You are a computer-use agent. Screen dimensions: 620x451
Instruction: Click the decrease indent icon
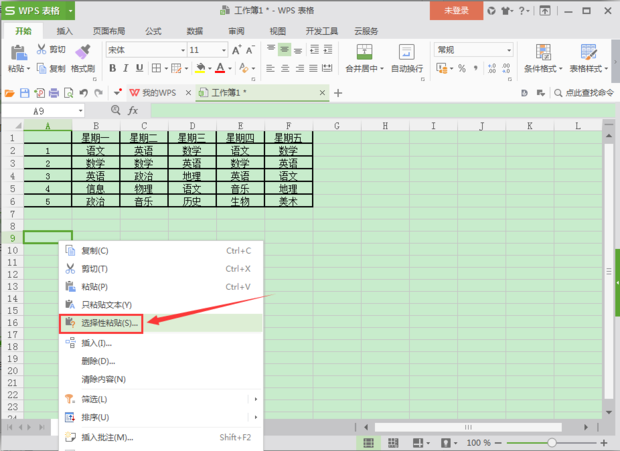click(314, 49)
